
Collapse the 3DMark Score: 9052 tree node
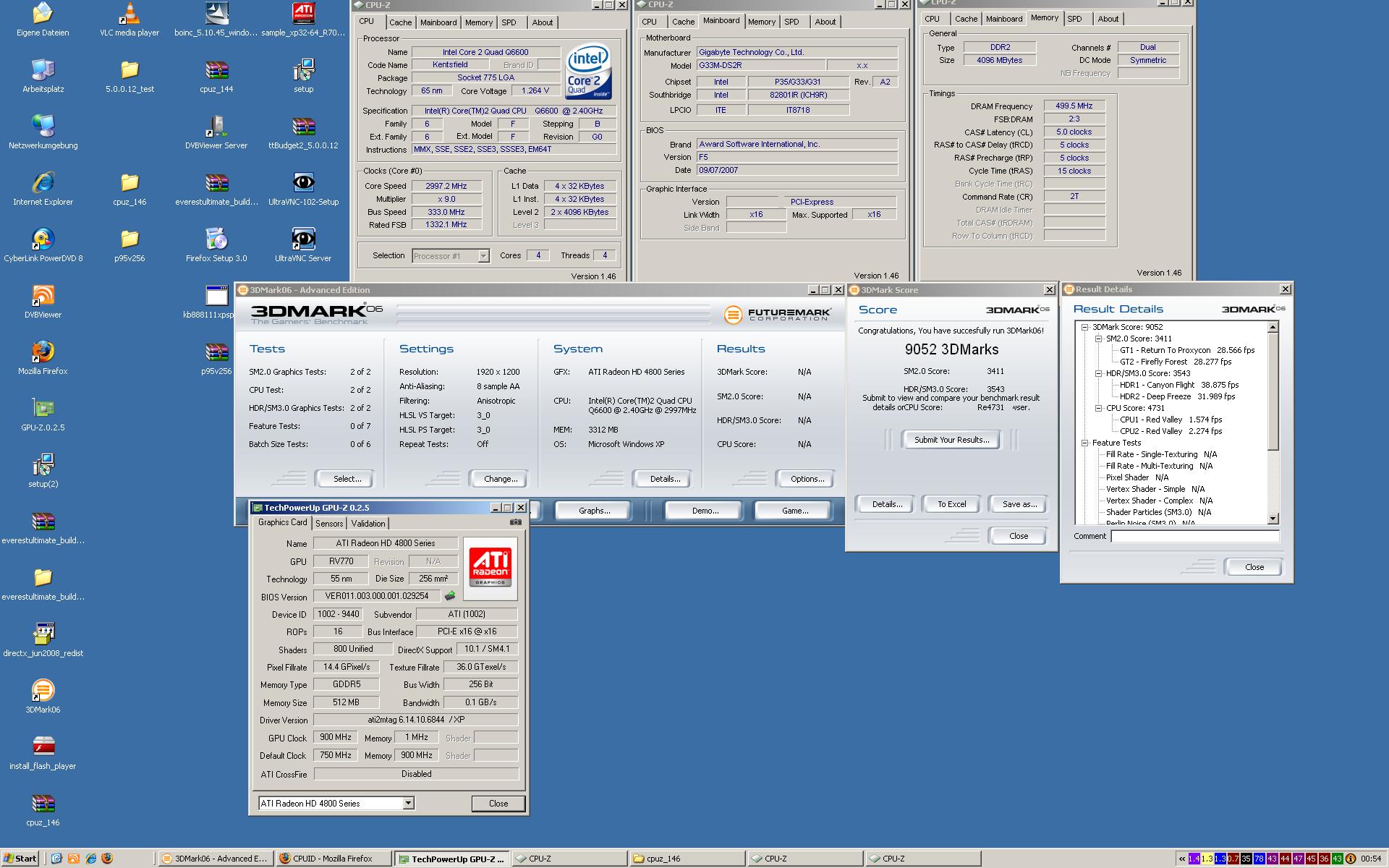point(1084,327)
